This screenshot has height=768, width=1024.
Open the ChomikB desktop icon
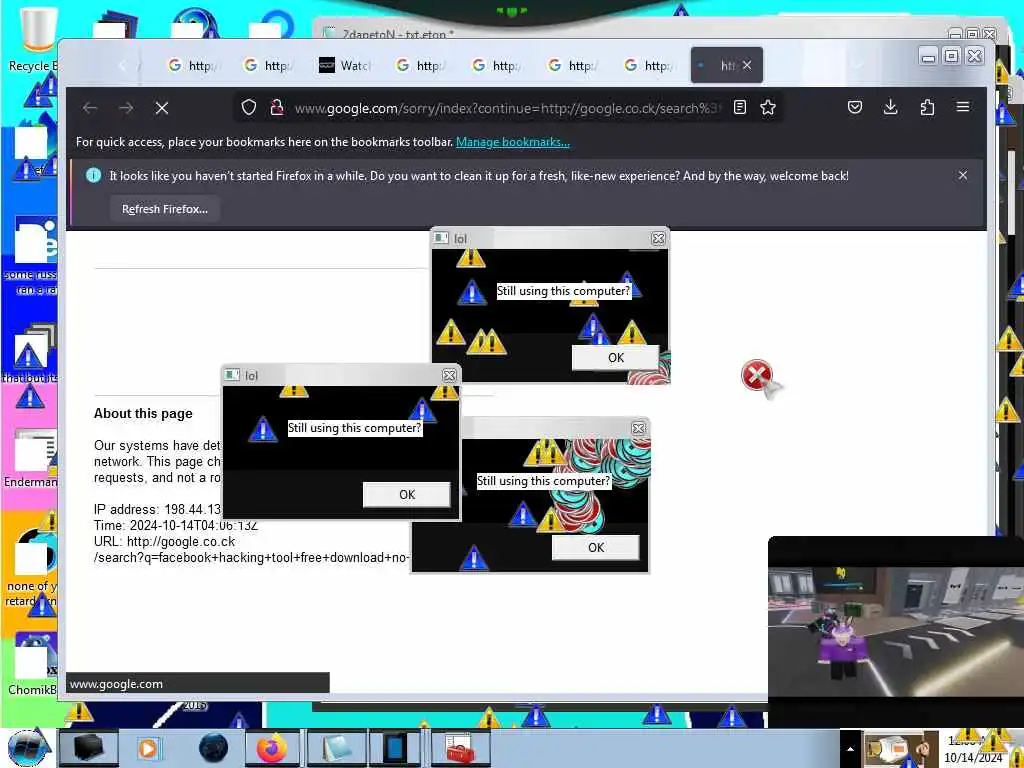coord(31,665)
